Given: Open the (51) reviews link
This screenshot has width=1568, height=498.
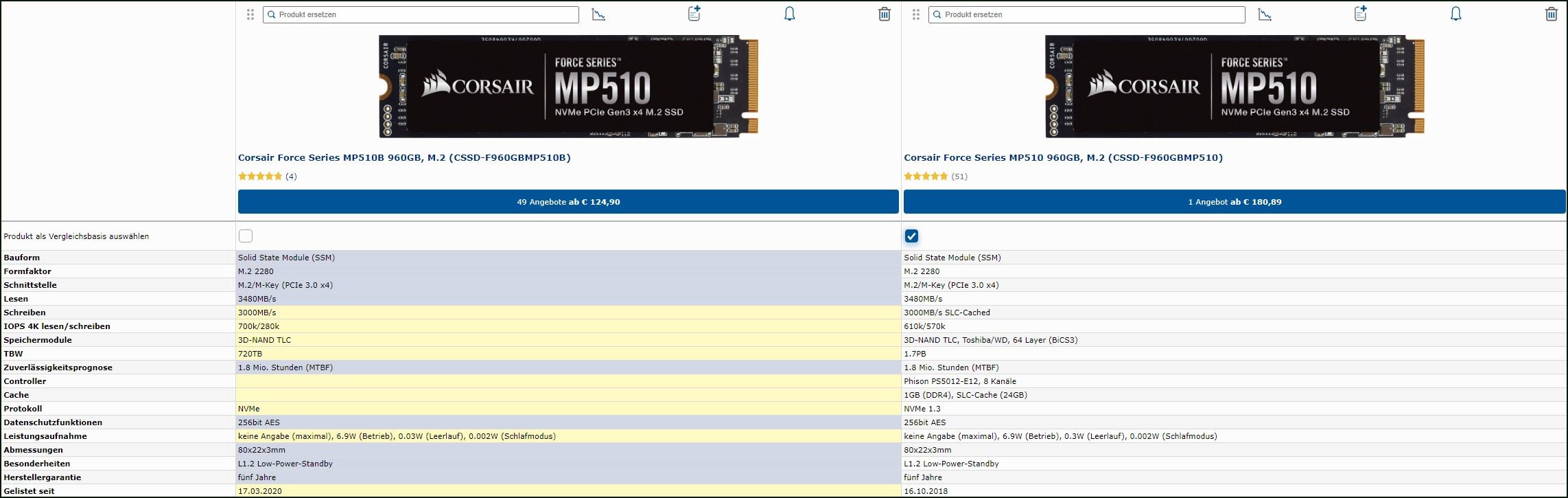Looking at the screenshot, I should 959,177.
